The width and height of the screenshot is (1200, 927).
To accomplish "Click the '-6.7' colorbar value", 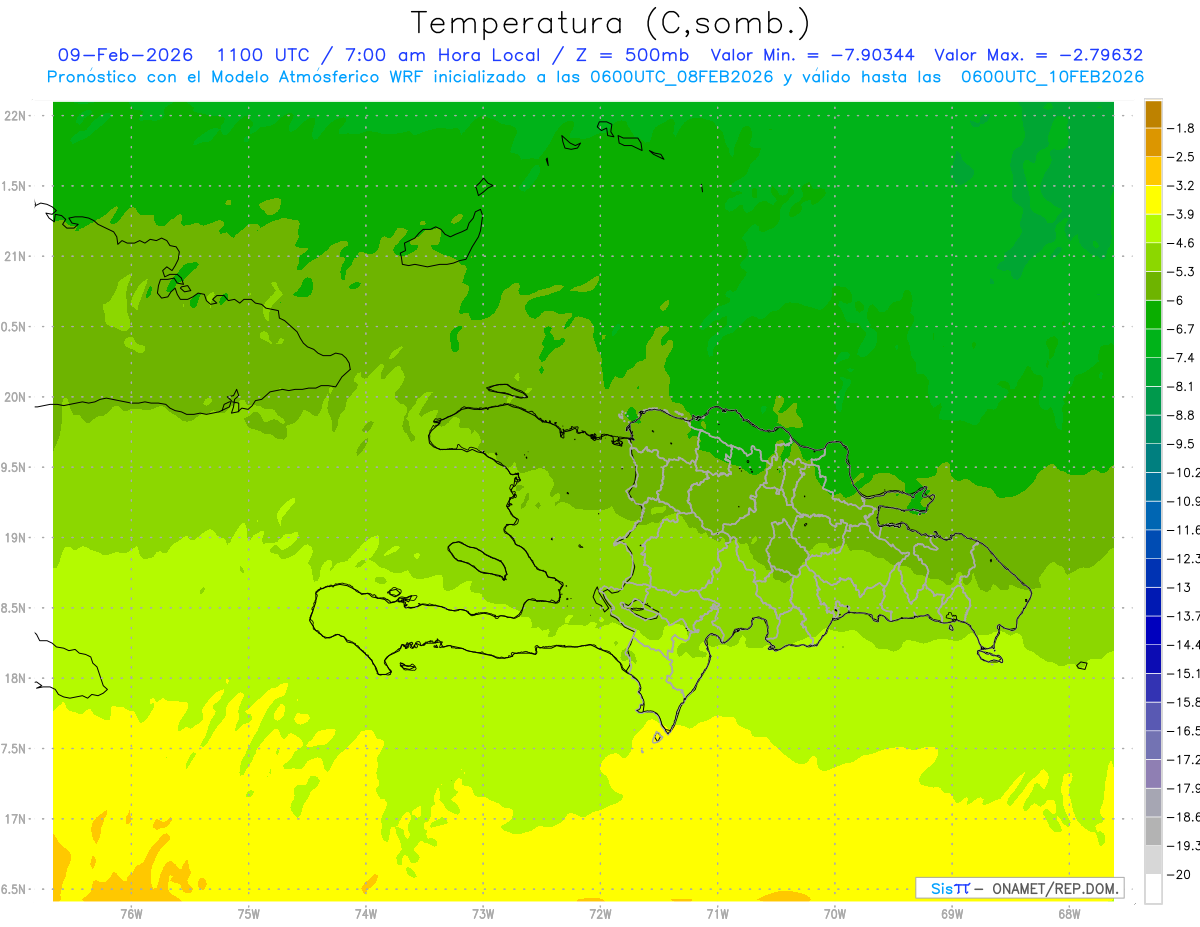I will click(1182, 329).
